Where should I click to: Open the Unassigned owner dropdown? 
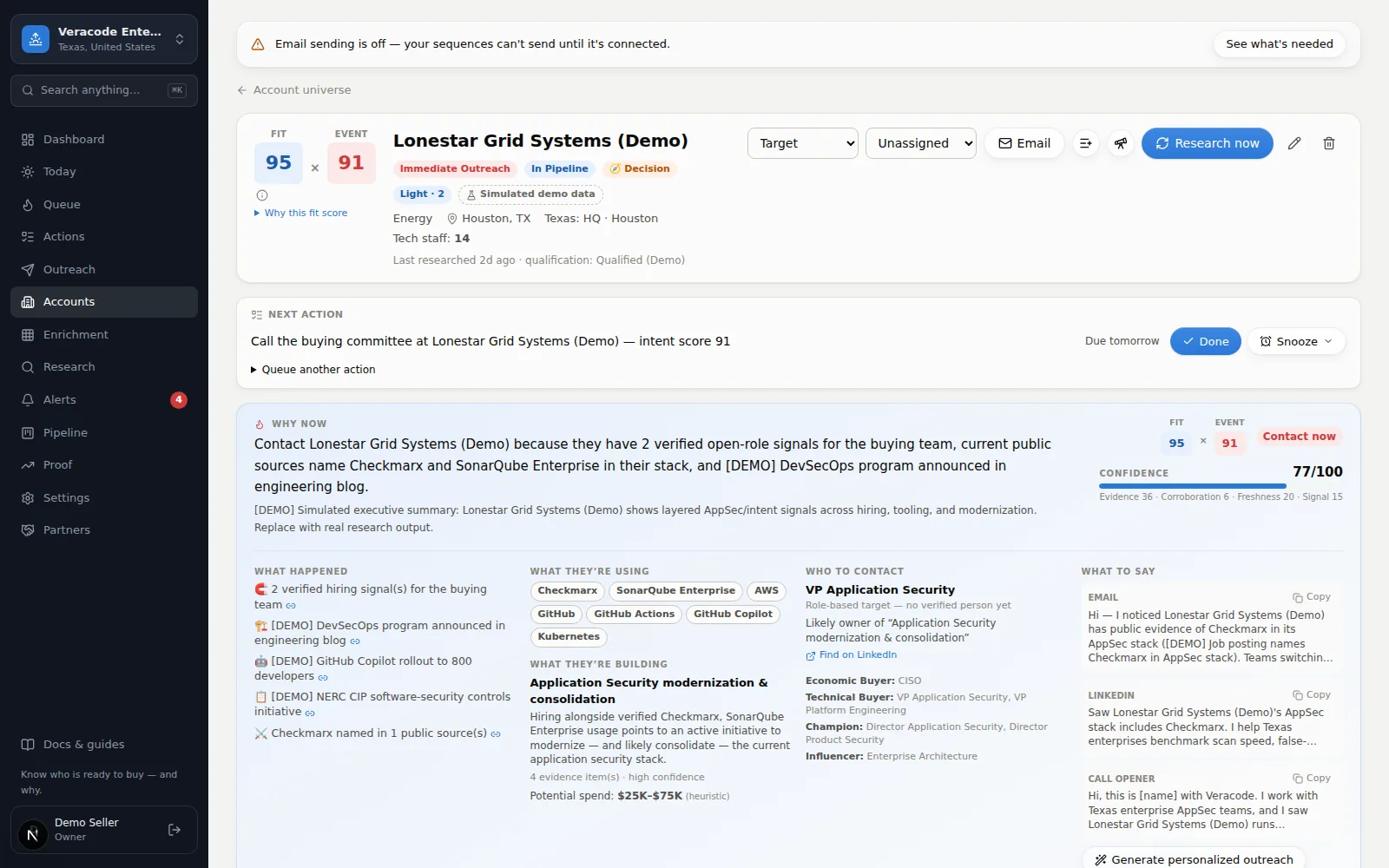click(921, 143)
